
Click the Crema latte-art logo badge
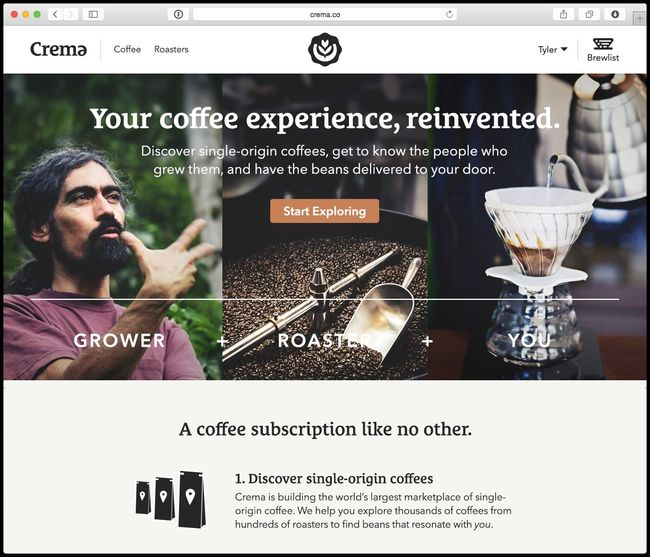pos(325,49)
